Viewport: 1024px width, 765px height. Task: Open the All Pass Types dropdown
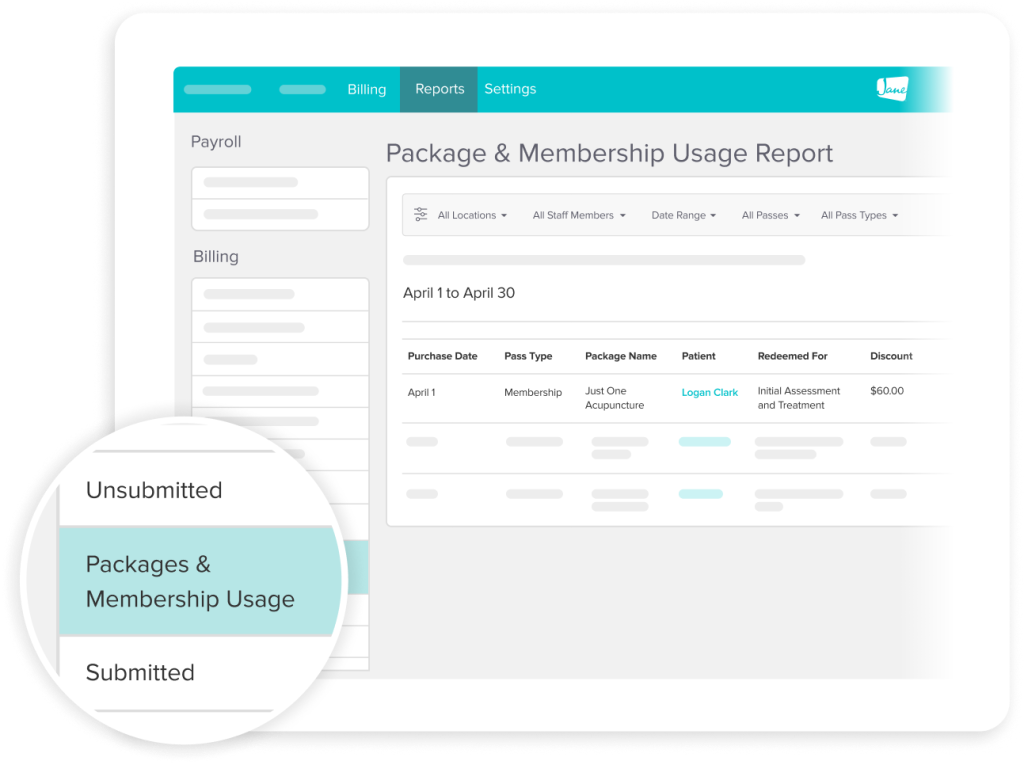coord(858,215)
